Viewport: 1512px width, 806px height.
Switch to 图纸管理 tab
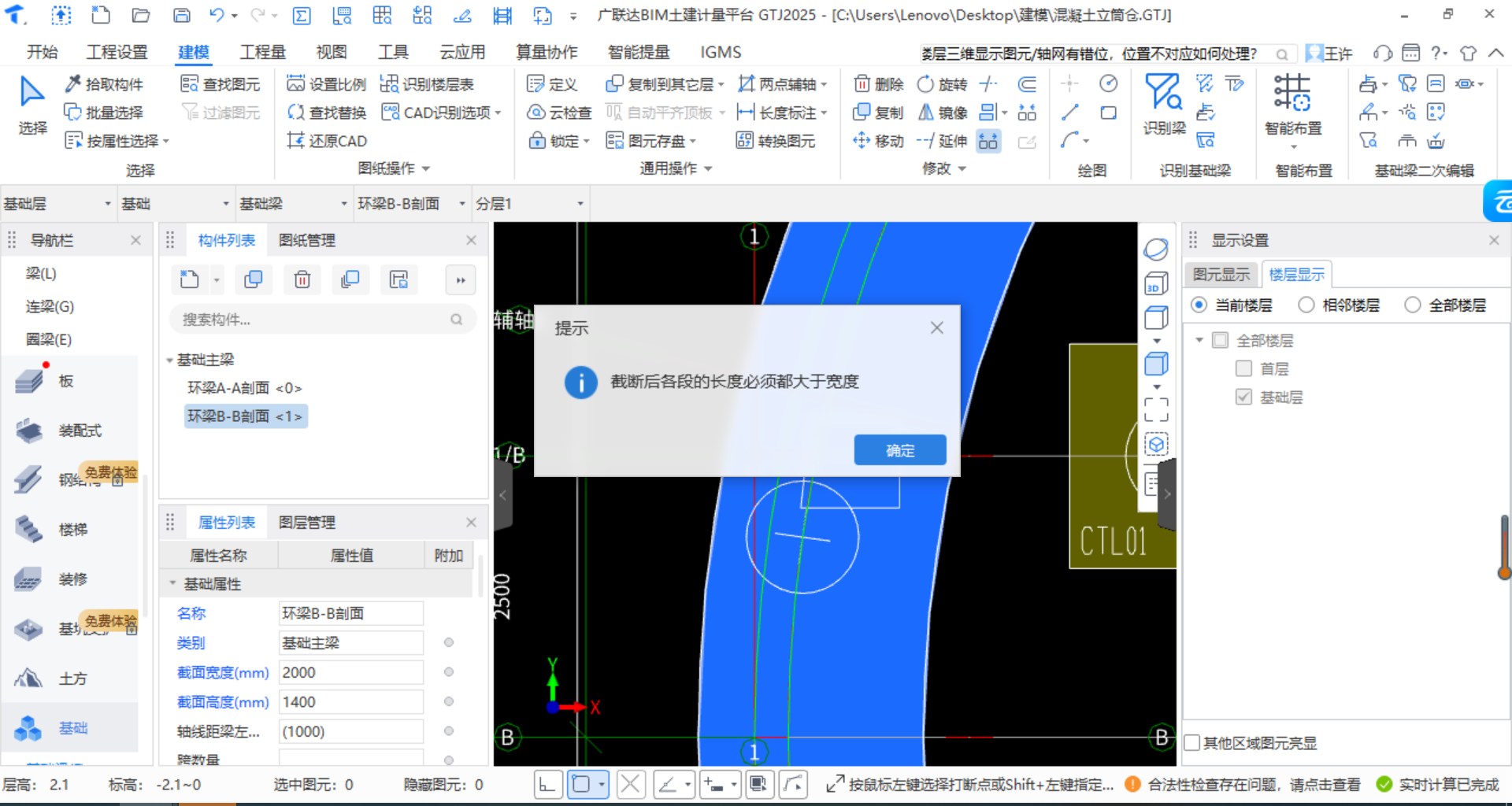[307, 240]
